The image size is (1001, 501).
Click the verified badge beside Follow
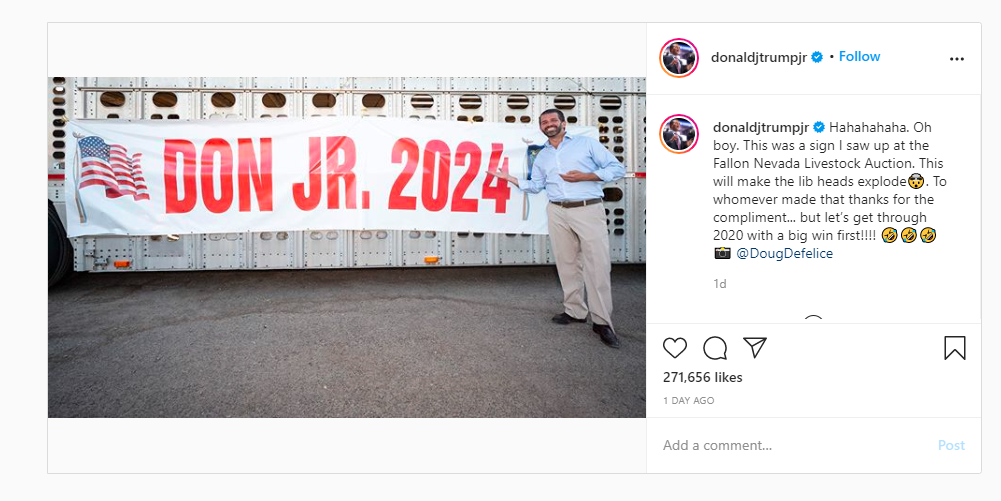(x=817, y=57)
